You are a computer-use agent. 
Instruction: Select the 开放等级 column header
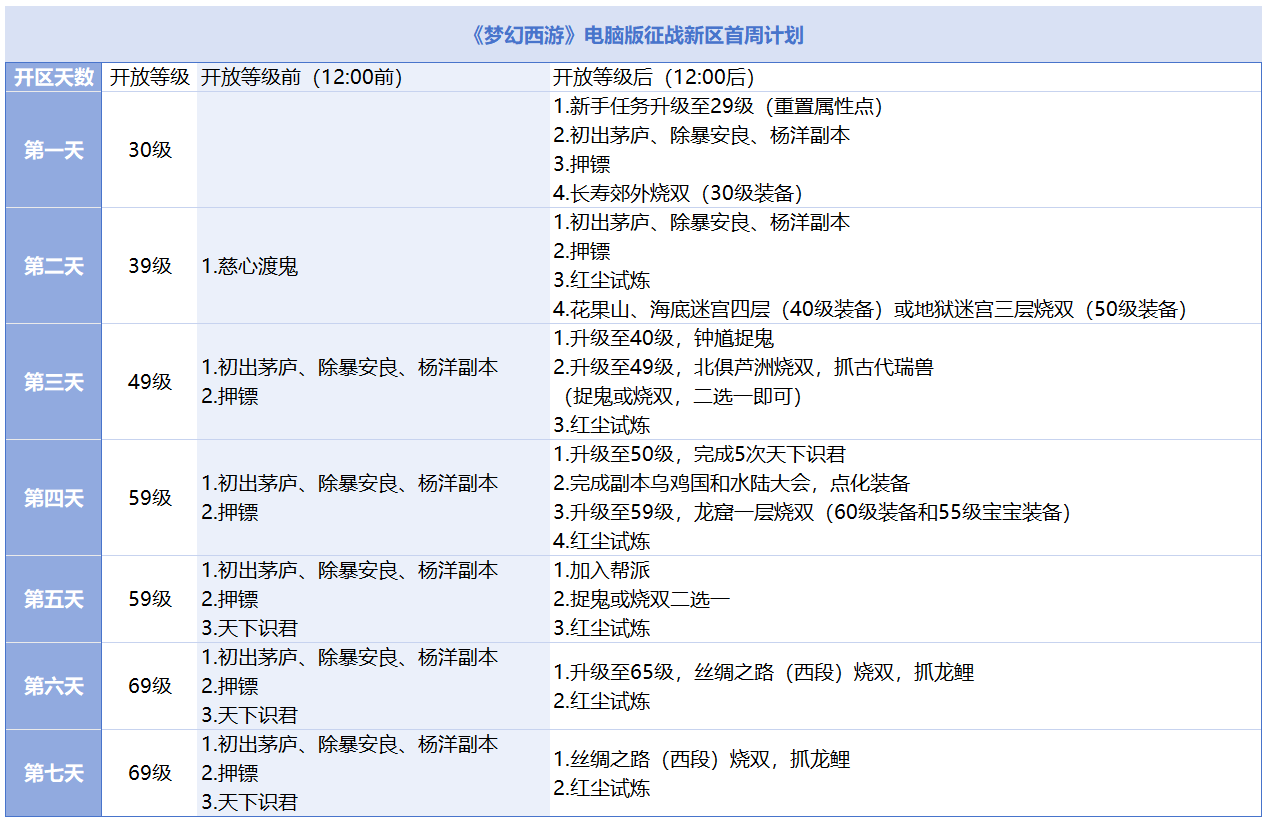[149, 77]
